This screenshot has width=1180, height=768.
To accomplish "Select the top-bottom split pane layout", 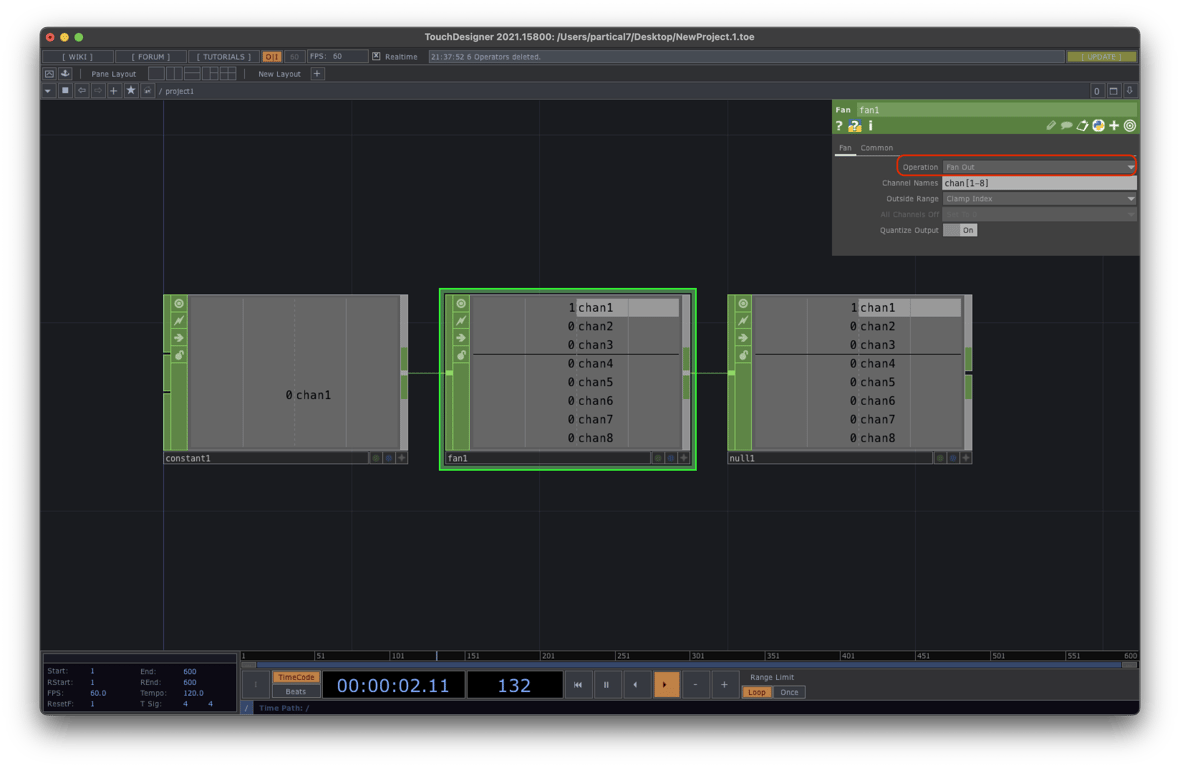I will pos(192,74).
